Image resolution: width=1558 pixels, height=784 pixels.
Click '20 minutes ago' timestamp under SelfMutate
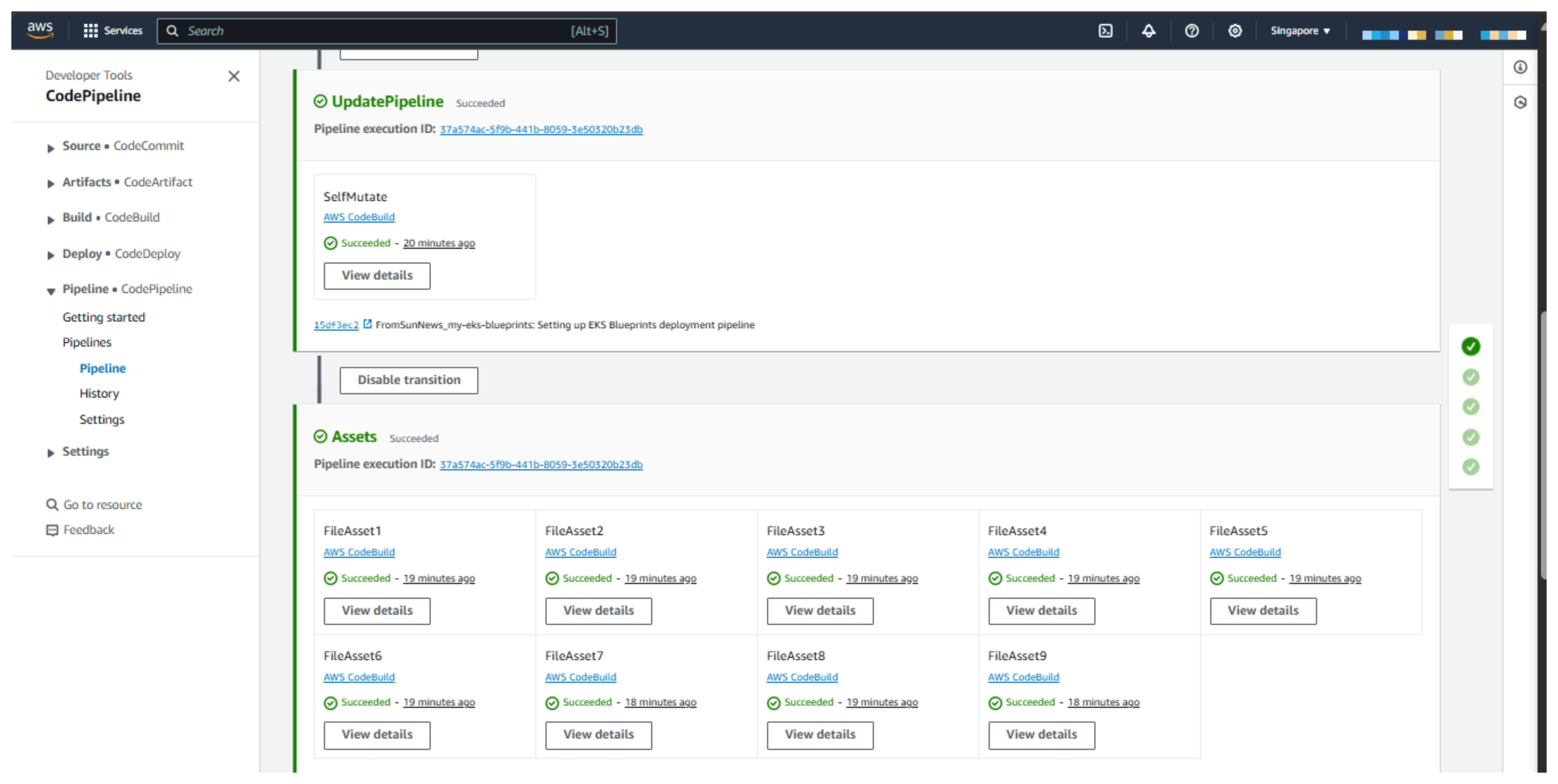[439, 243]
